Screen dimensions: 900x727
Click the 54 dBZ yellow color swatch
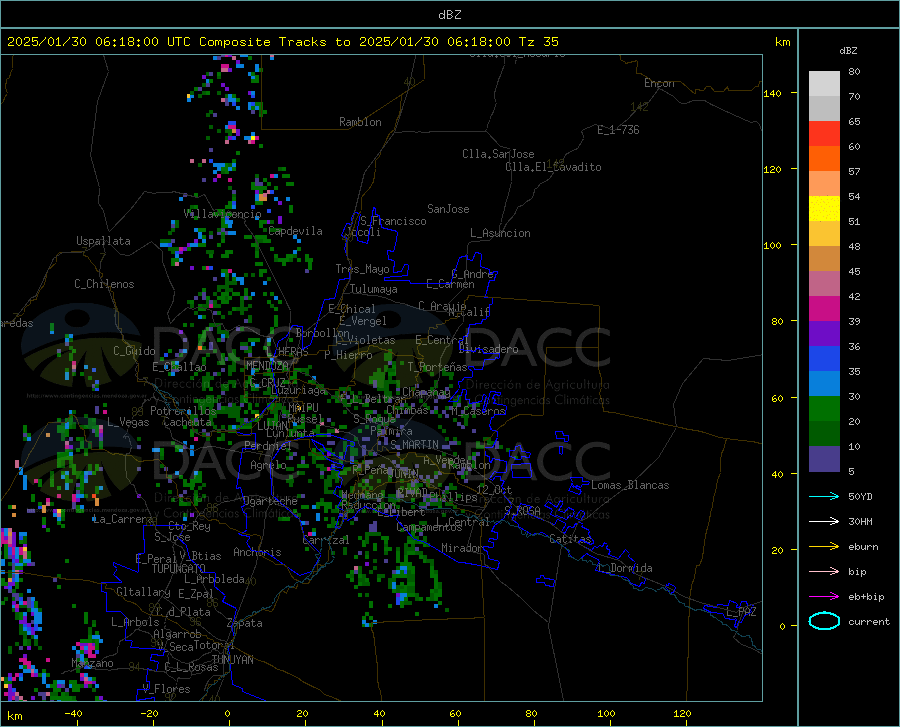point(824,209)
